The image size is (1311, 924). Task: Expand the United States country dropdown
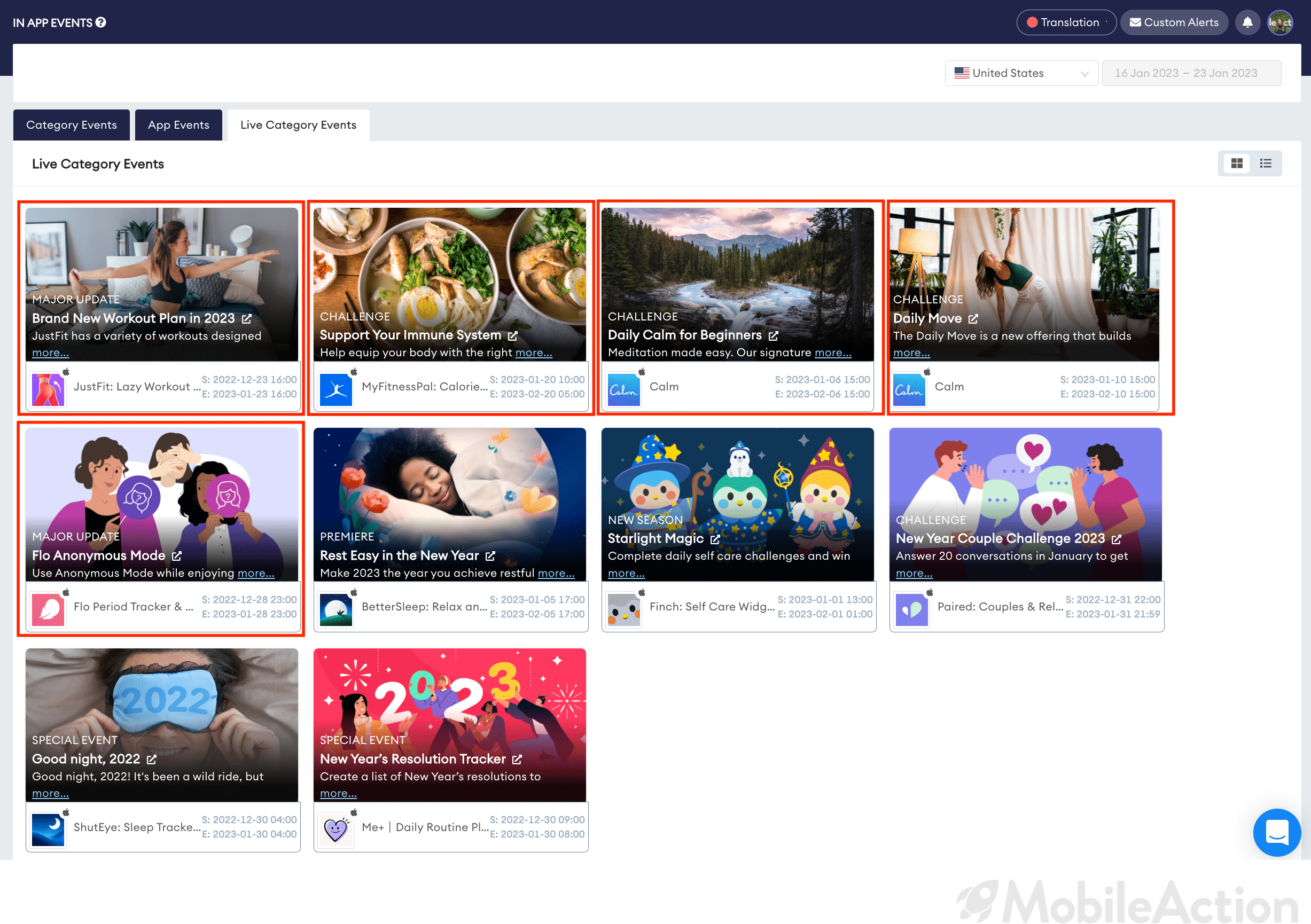[x=1021, y=73]
